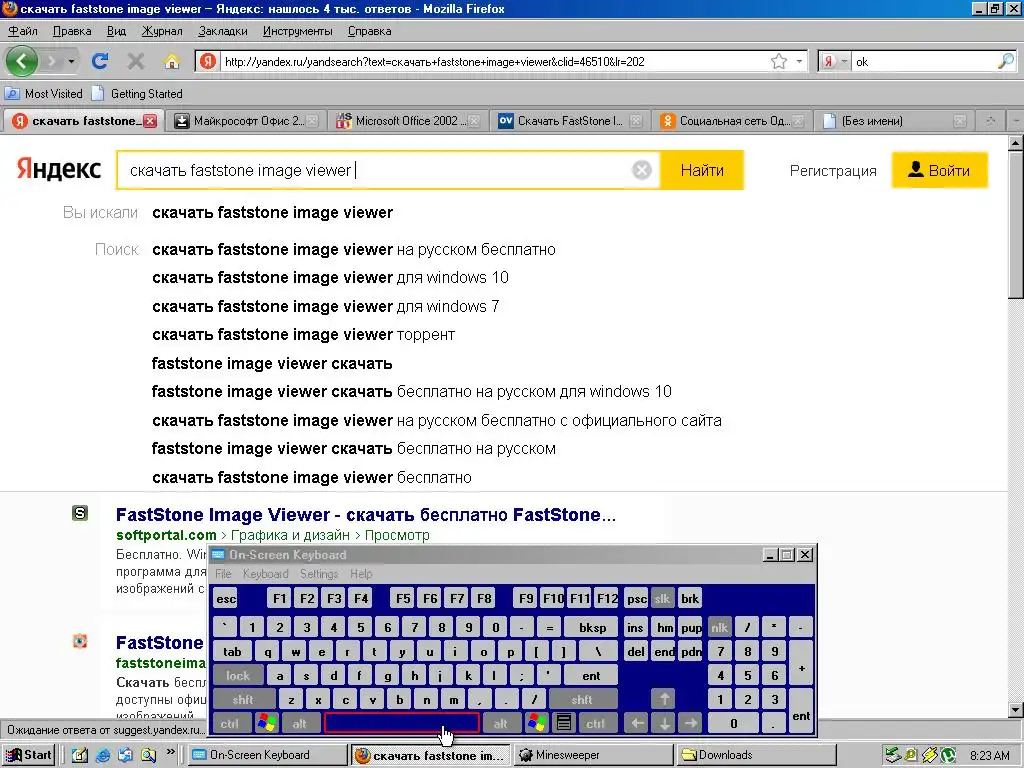Open the Регистрация link

coord(833,170)
